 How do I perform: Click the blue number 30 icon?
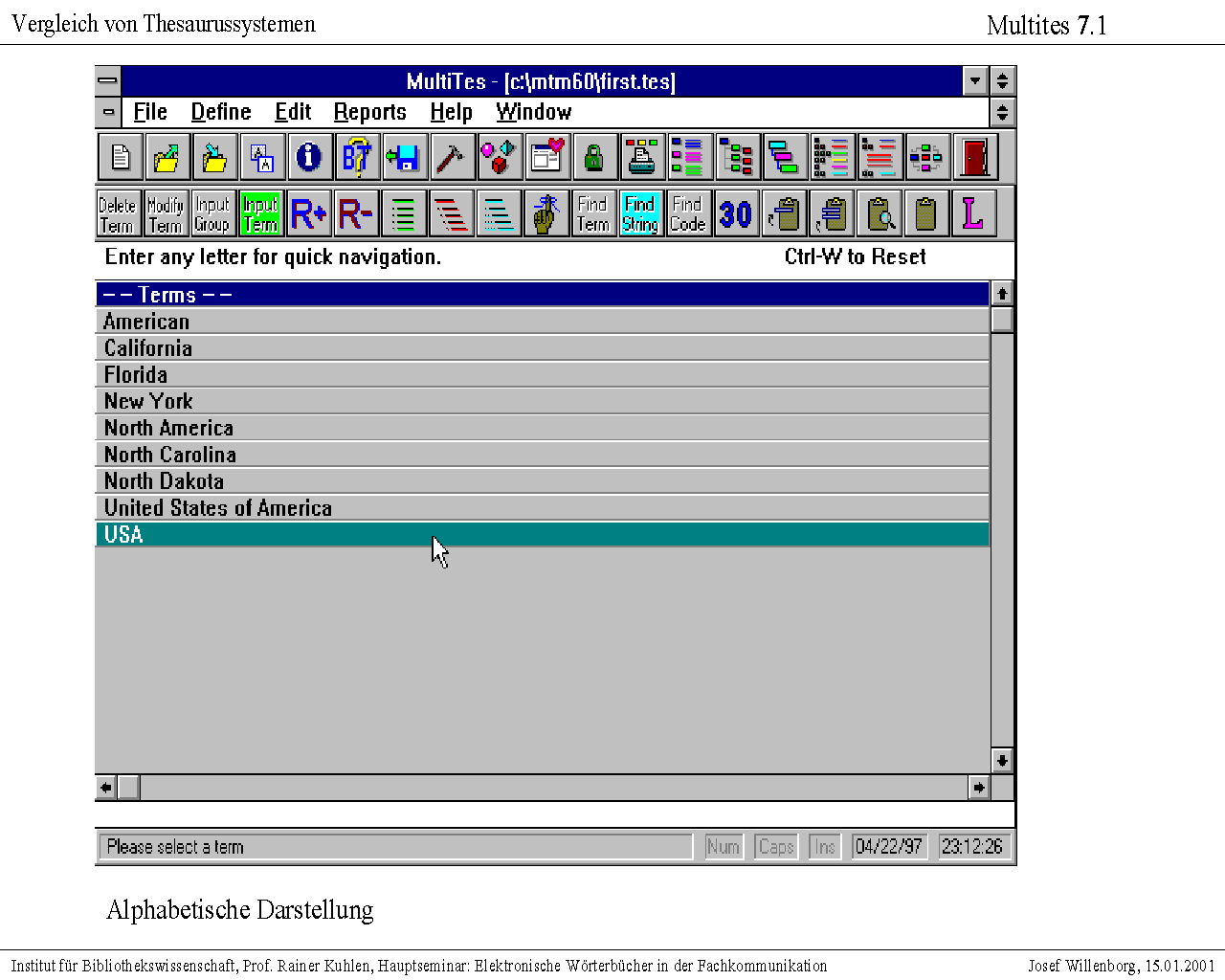(x=735, y=213)
